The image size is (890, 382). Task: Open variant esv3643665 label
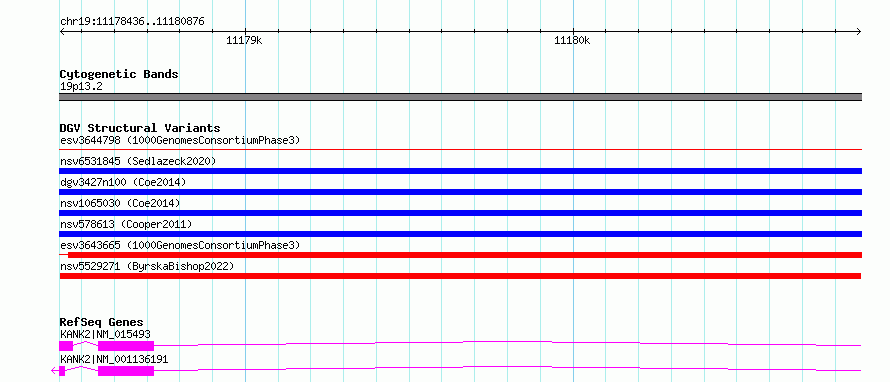tap(180, 245)
